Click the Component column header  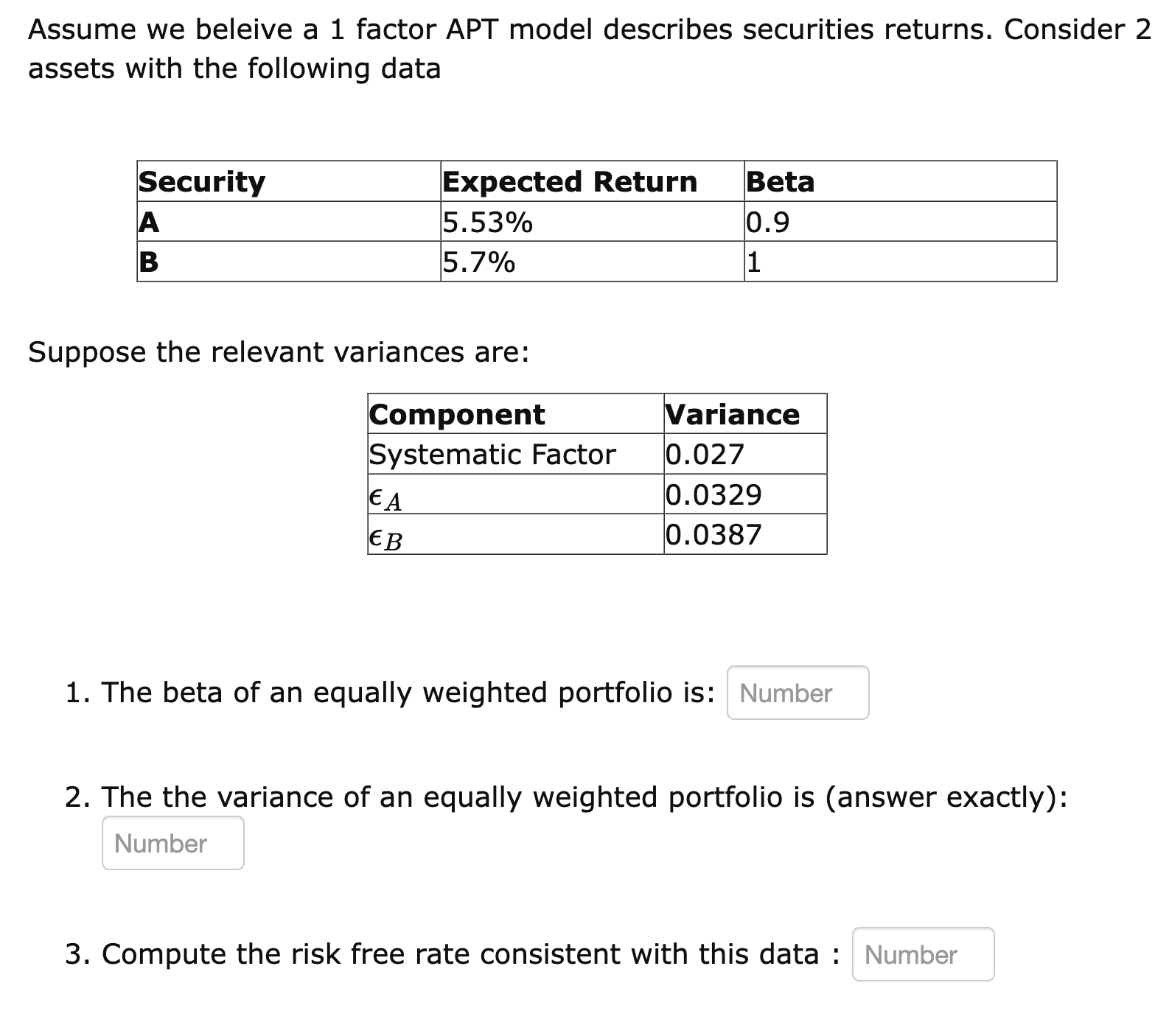(456, 415)
